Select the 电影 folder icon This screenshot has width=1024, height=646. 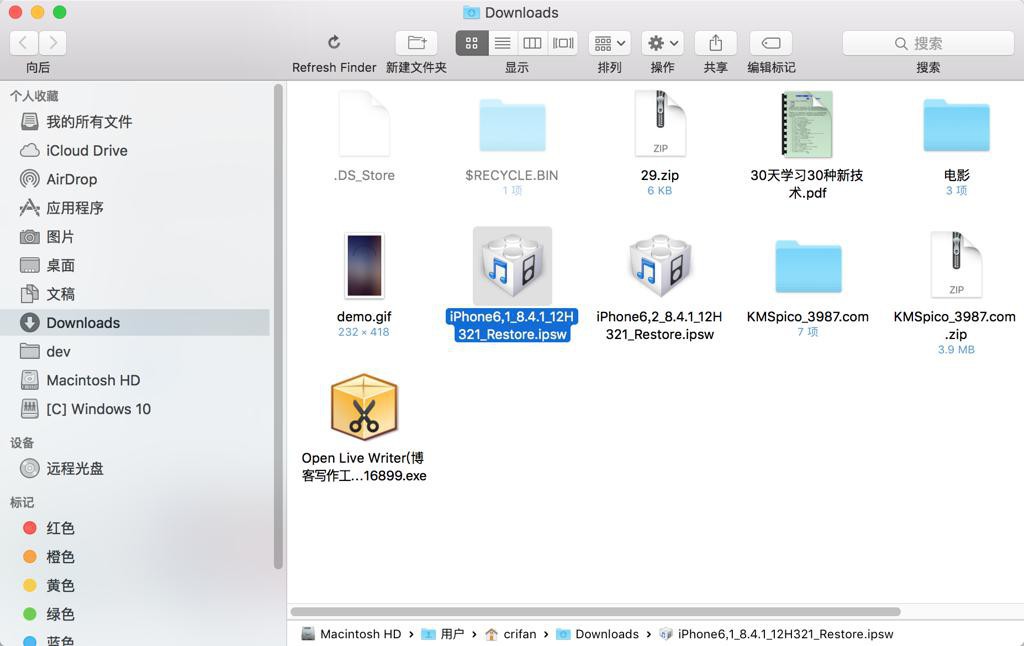[x=956, y=125]
